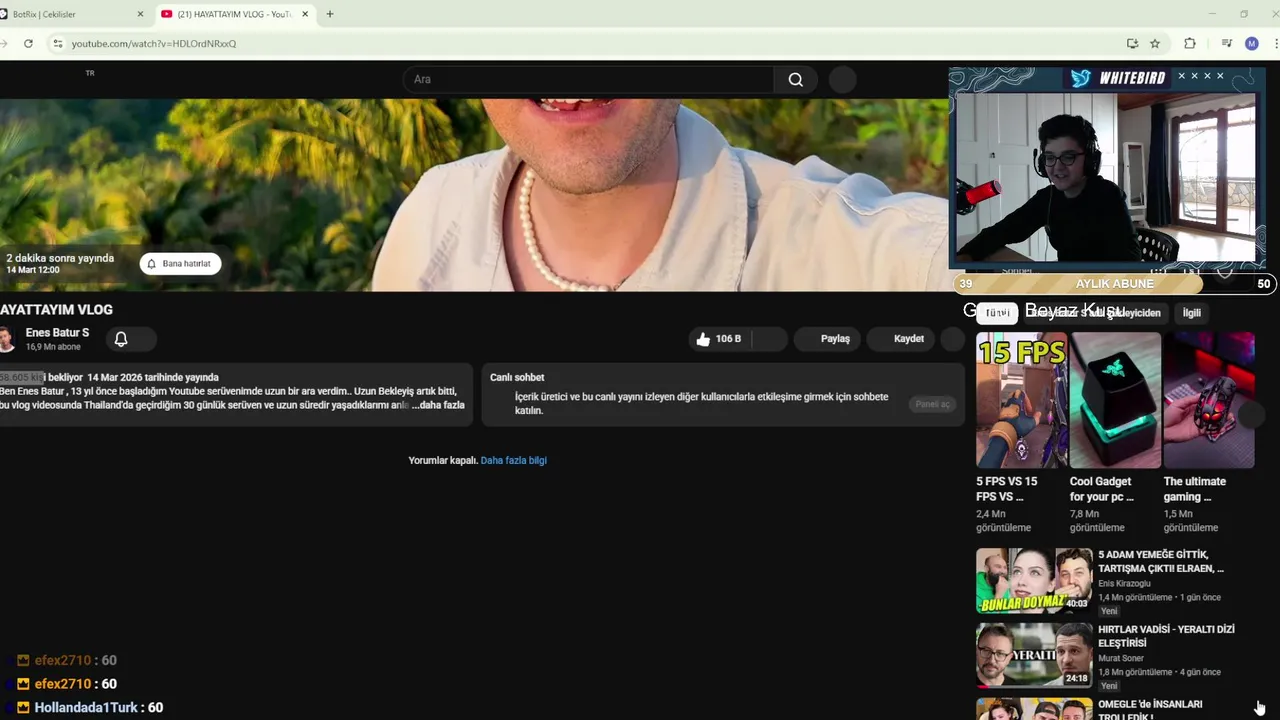
Task: Open The ultimate gaming short thumbnail
Action: [x=1209, y=400]
